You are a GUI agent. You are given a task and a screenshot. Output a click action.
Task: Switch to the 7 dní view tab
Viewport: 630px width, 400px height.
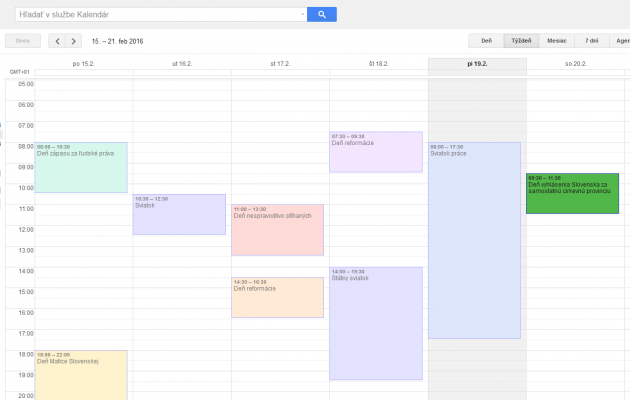593,41
